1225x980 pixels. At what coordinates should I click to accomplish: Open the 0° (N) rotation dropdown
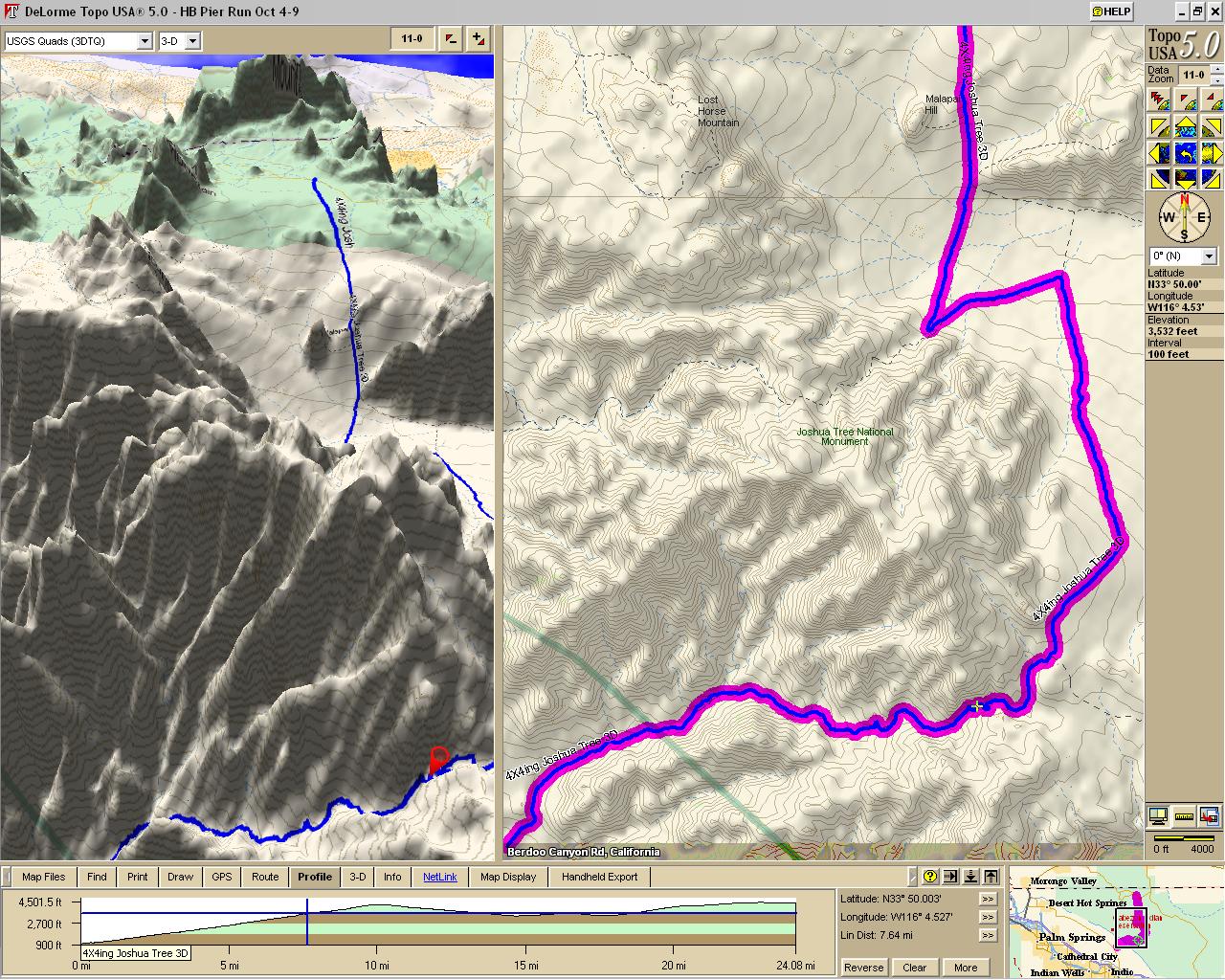point(1209,256)
